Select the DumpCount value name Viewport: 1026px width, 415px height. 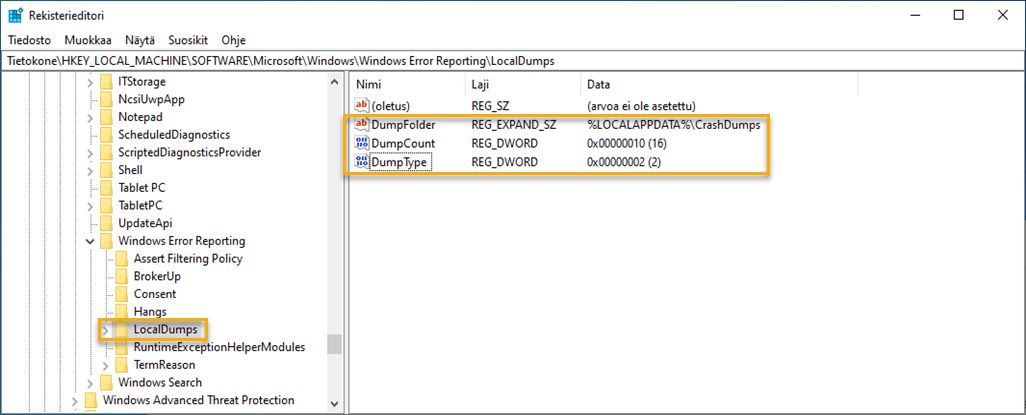point(403,143)
